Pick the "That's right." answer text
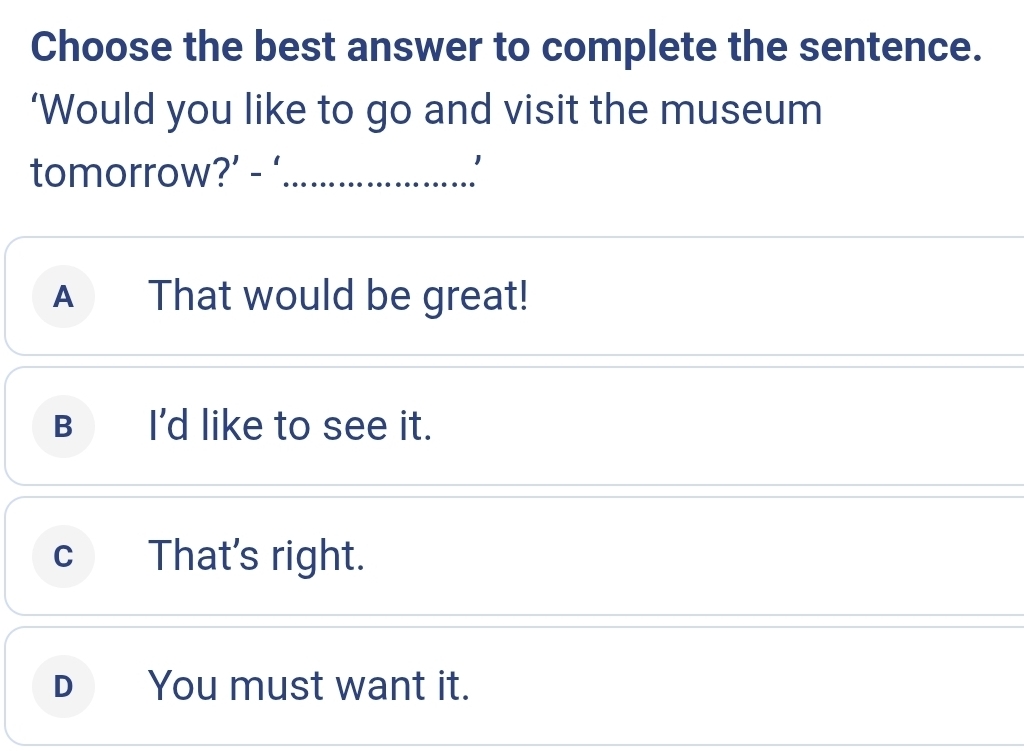This screenshot has width=1024, height=751. pyautogui.click(x=255, y=556)
